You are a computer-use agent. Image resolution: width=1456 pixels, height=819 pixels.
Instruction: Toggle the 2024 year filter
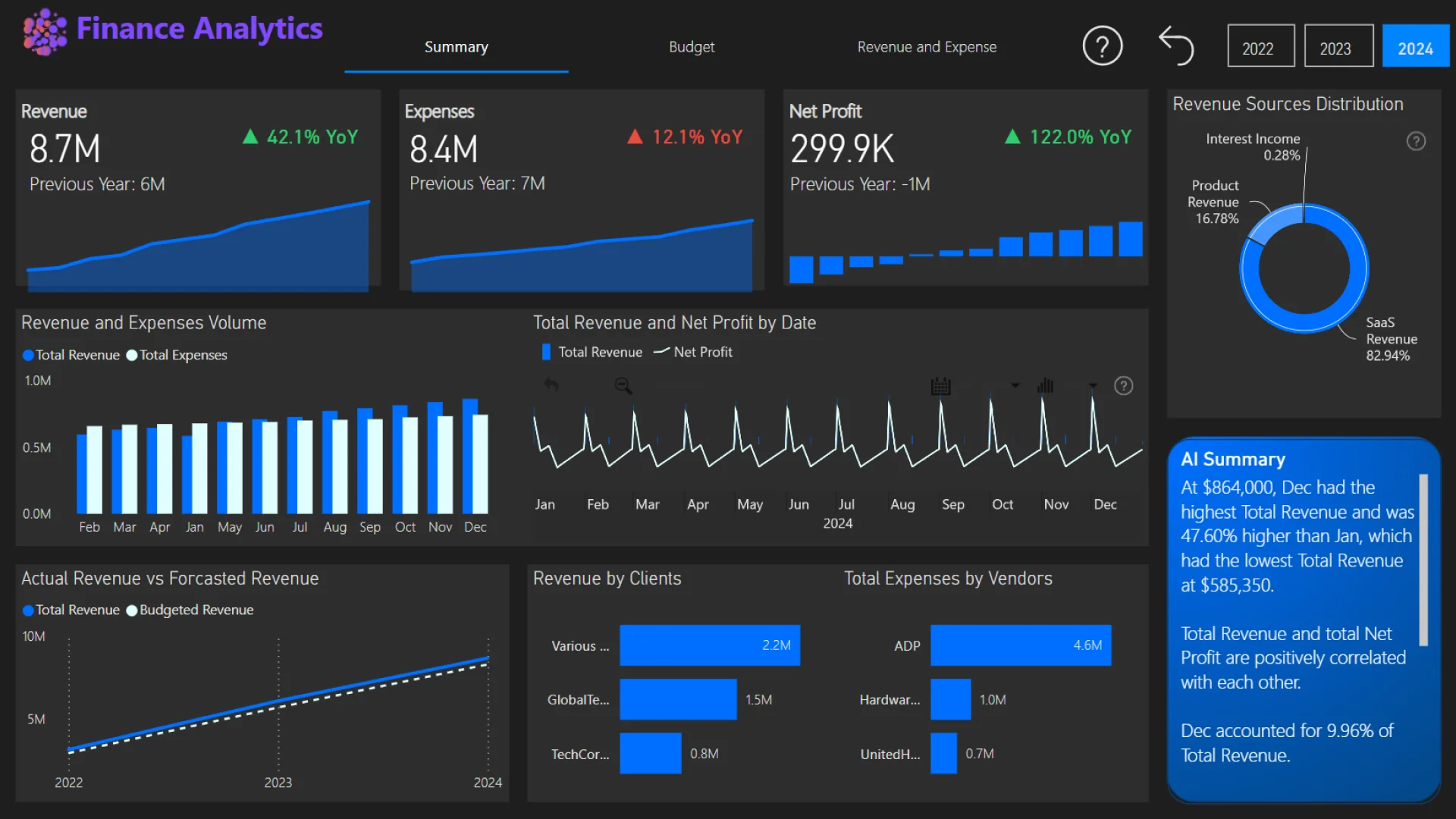tap(1415, 47)
